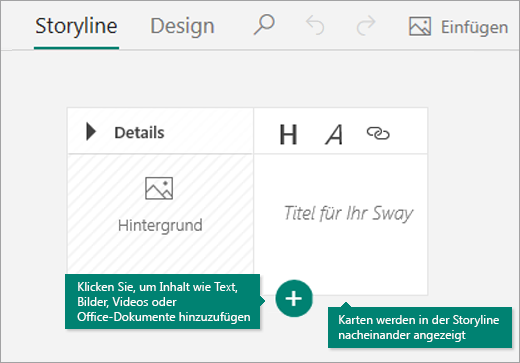Screen dimensions: 520x363
Task: Add a hyperlink using the chain icon
Action: (x=378, y=133)
